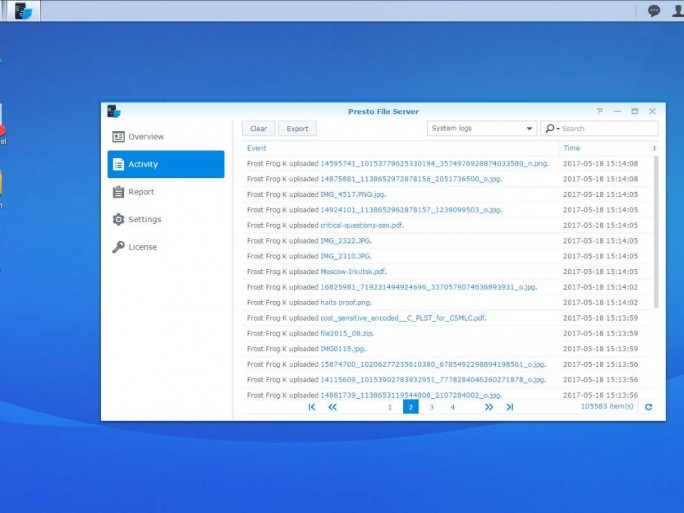684x513 pixels.
Task: Click timestamp of Moscow-Irkutsk.pdf row
Action: coord(600,271)
